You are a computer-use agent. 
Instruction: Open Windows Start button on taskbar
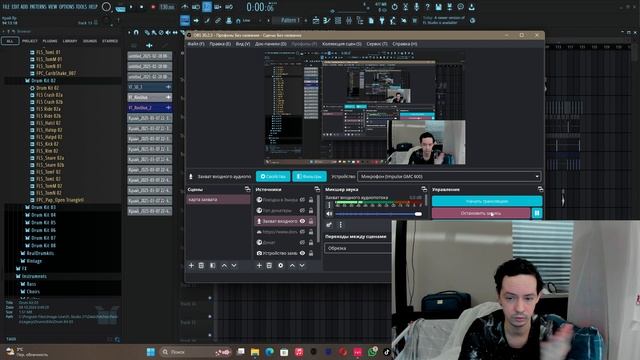(151, 352)
